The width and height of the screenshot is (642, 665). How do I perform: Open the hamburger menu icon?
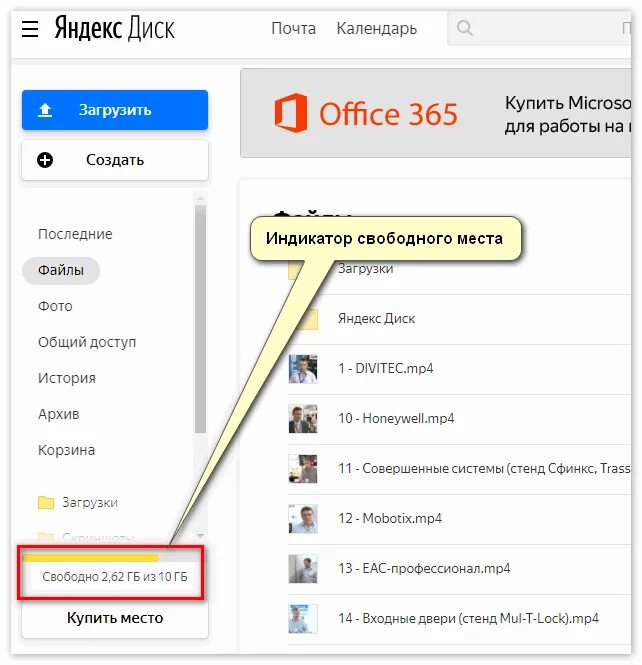tap(30, 29)
